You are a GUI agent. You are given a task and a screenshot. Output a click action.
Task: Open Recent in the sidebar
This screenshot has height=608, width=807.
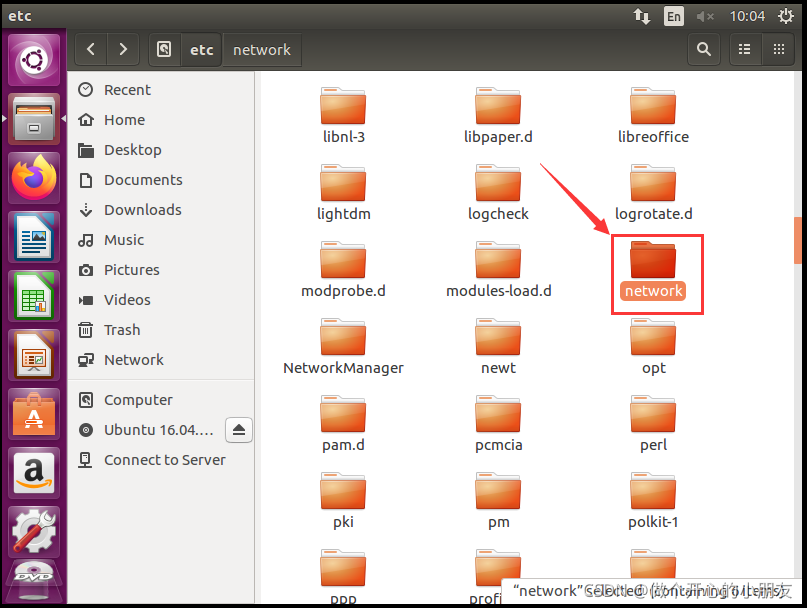(161, 90)
